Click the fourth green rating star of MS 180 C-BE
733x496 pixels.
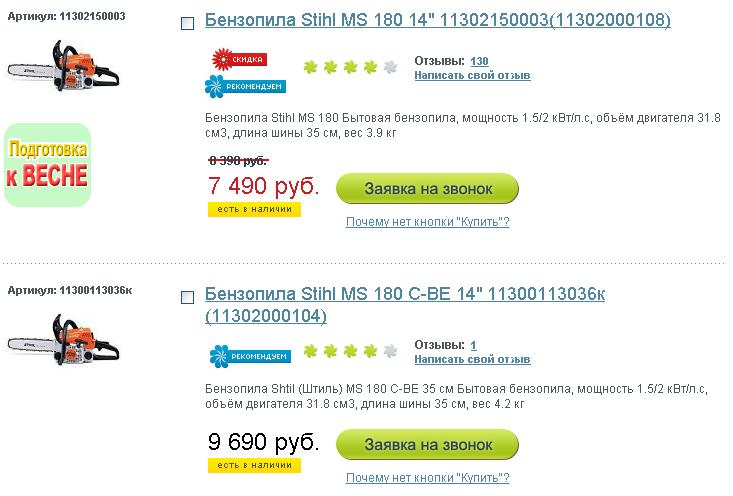[x=370, y=351]
